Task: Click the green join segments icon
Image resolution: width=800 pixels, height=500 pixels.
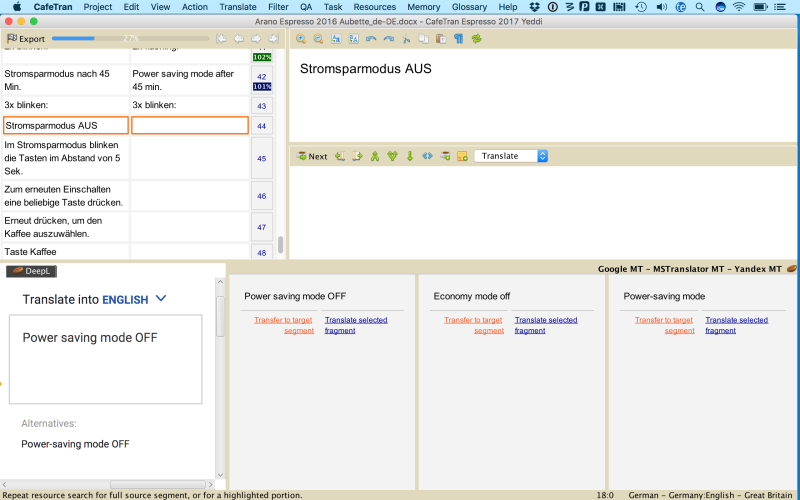Action: (x=375, y=156)
